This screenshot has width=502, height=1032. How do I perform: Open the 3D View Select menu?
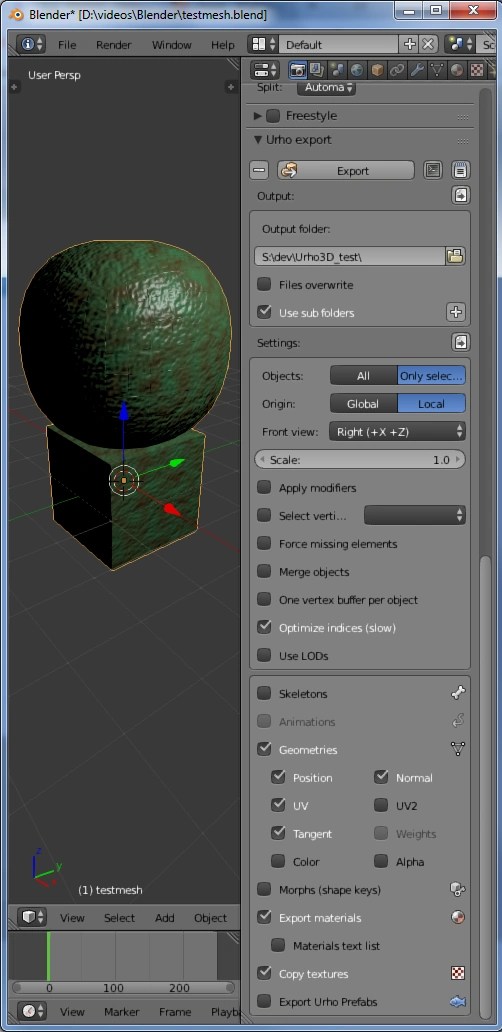pos(119,917)
